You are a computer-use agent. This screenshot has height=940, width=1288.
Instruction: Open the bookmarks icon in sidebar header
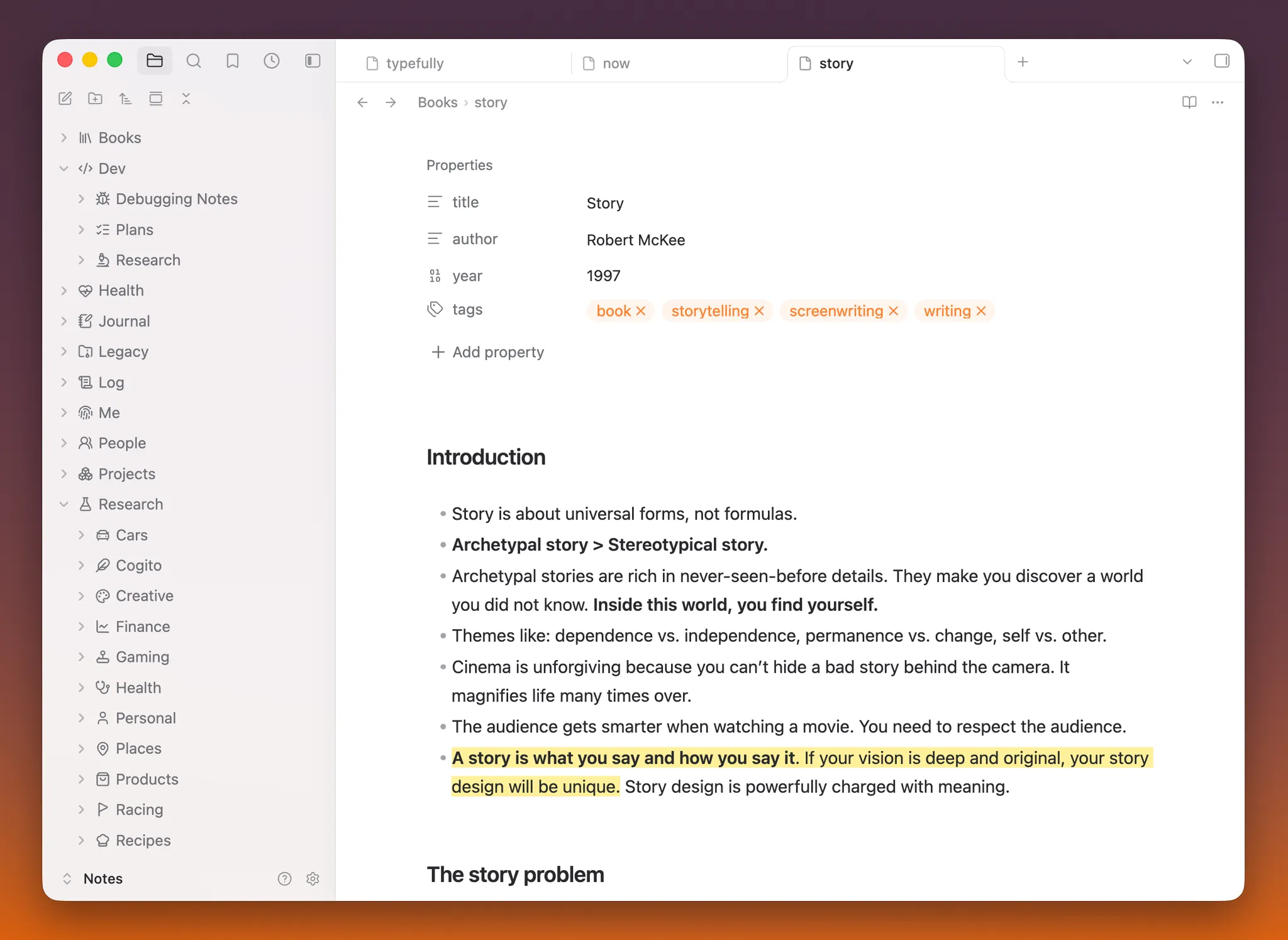[x=233, y=60]
